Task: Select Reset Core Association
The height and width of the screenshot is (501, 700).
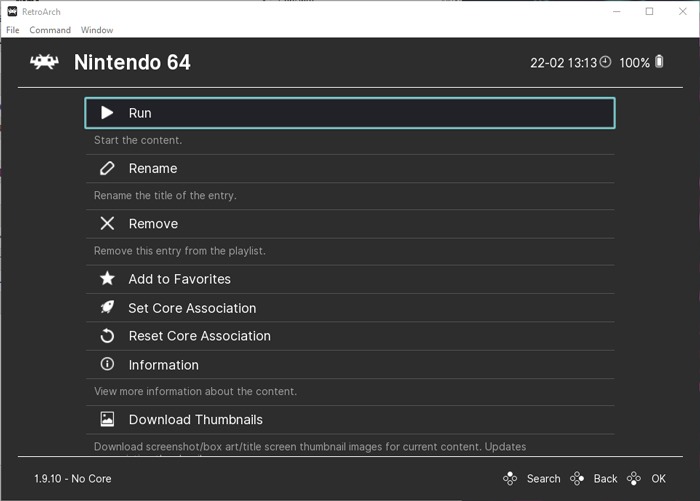Action: tap(350, 336)
